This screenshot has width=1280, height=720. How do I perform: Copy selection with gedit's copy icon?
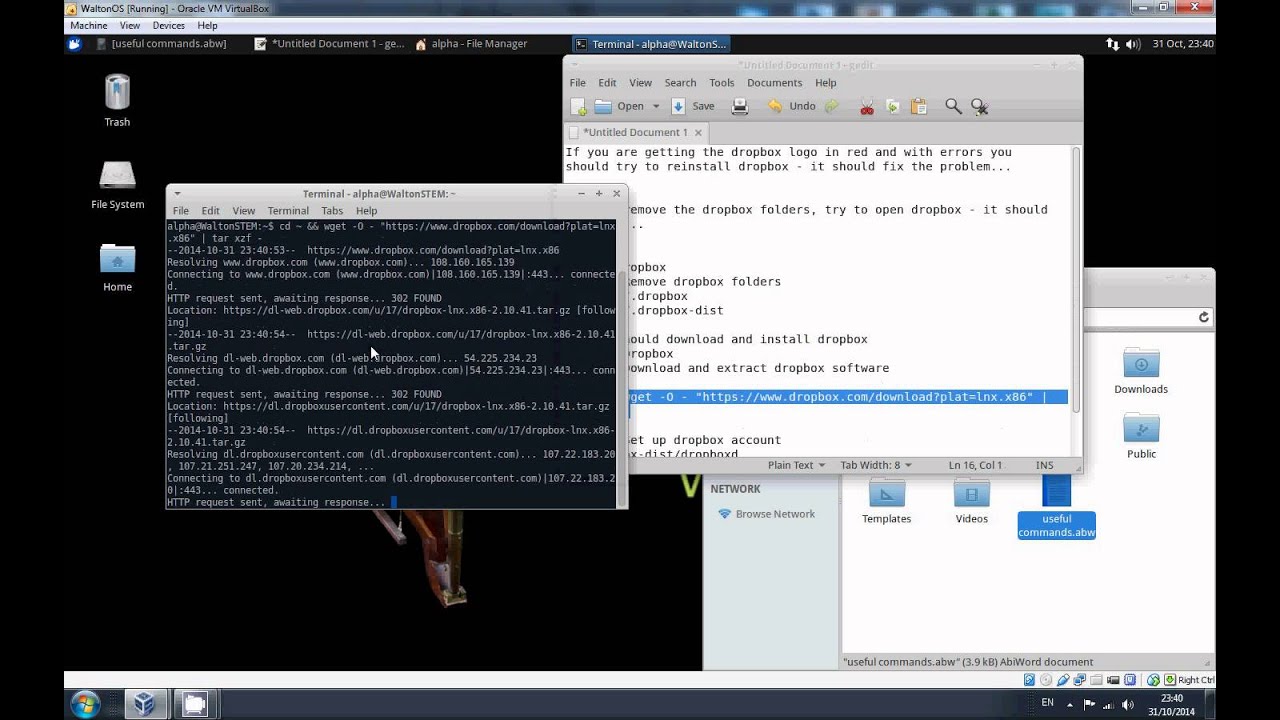893,106
